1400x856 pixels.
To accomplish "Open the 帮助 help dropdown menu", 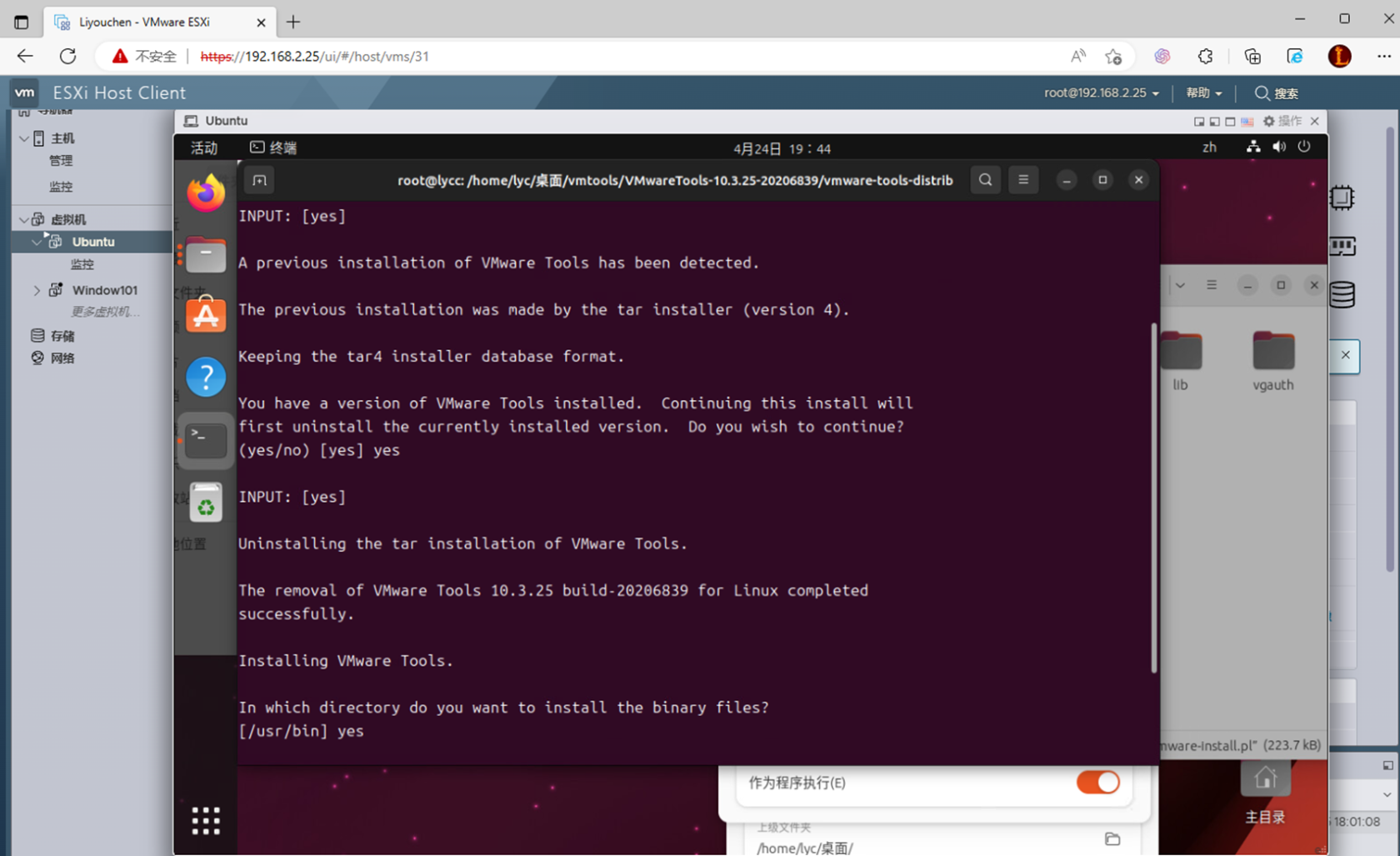I will click(x=1203, y=93).
